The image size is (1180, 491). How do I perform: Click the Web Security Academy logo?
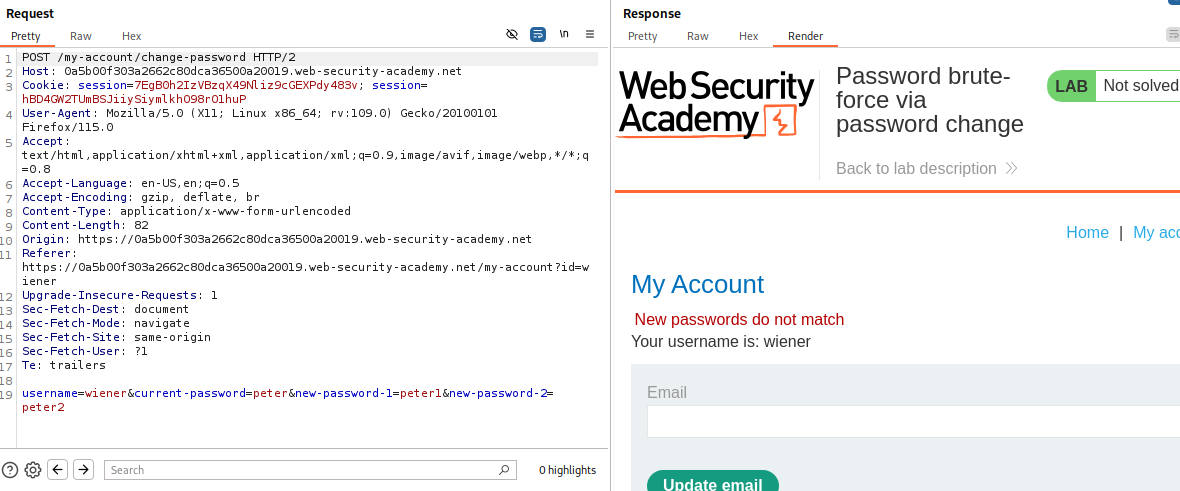tap(716, 103)
